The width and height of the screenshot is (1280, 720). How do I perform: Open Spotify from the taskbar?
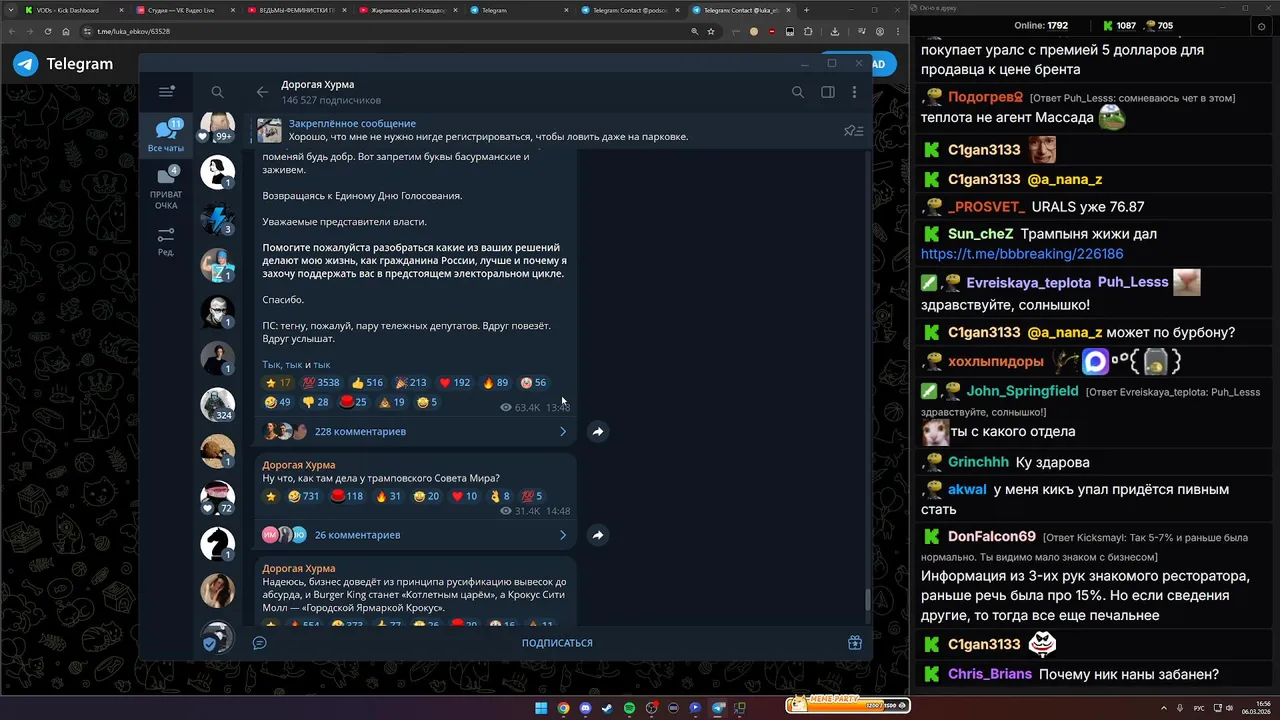click(x=629, y=708)
